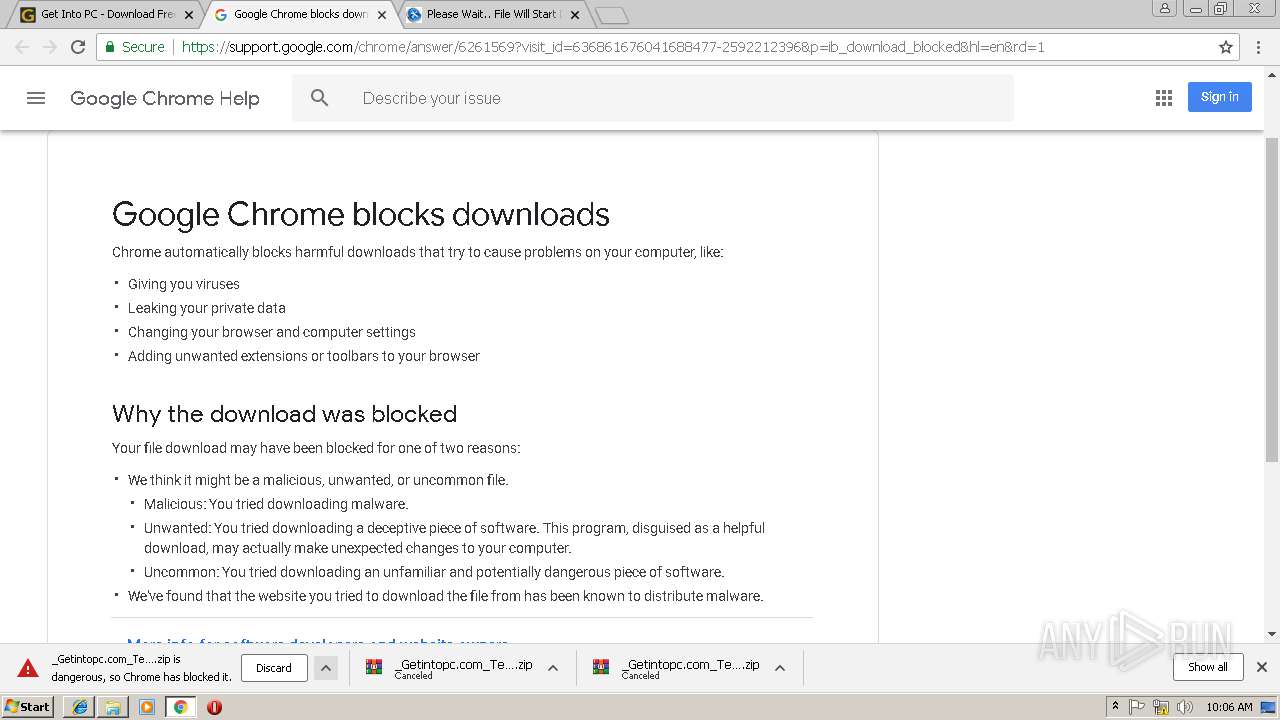Open Windows Explorer folder from the taskbar
Image resolution: width=1280 pixels, height=720 pixels.
[x=113, y=707]
